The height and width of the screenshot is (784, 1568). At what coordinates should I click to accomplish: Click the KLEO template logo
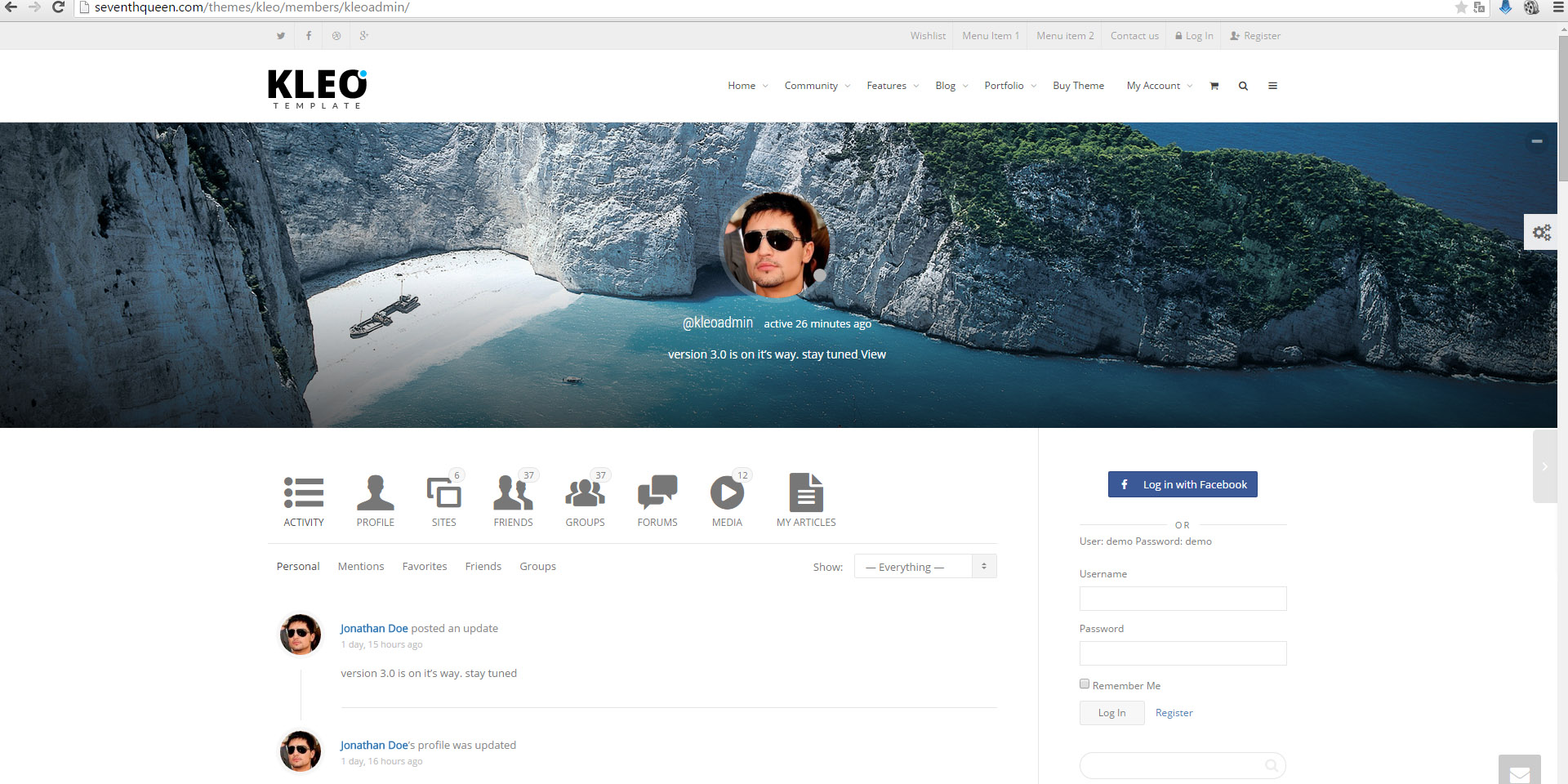pos(318,89)
